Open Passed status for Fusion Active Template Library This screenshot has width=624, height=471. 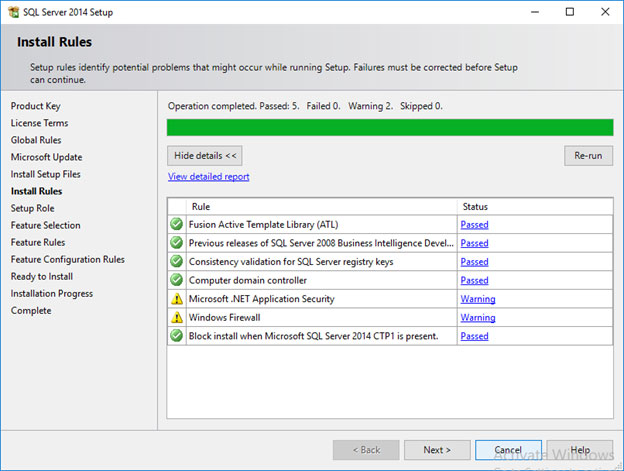click(x=474, y=225)
